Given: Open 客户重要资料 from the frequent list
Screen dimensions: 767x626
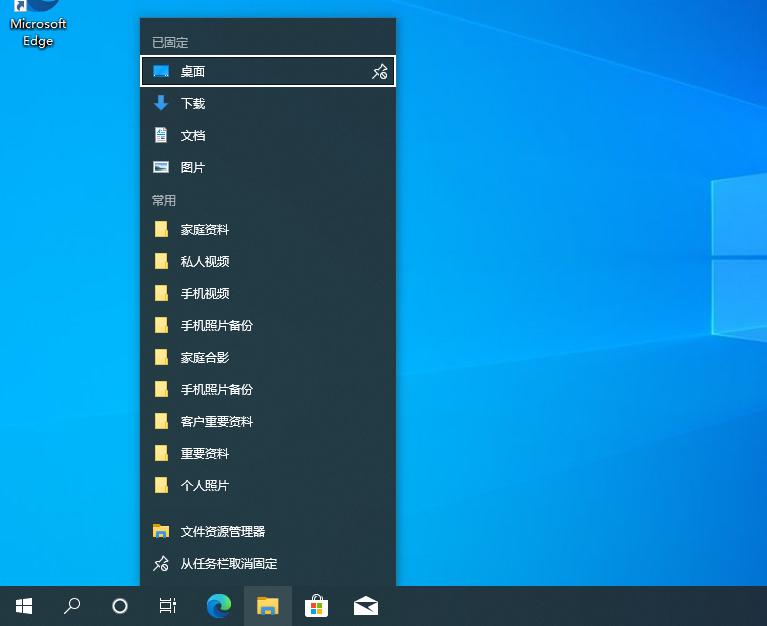Looking at the screenshot, I should coord(217,421).
